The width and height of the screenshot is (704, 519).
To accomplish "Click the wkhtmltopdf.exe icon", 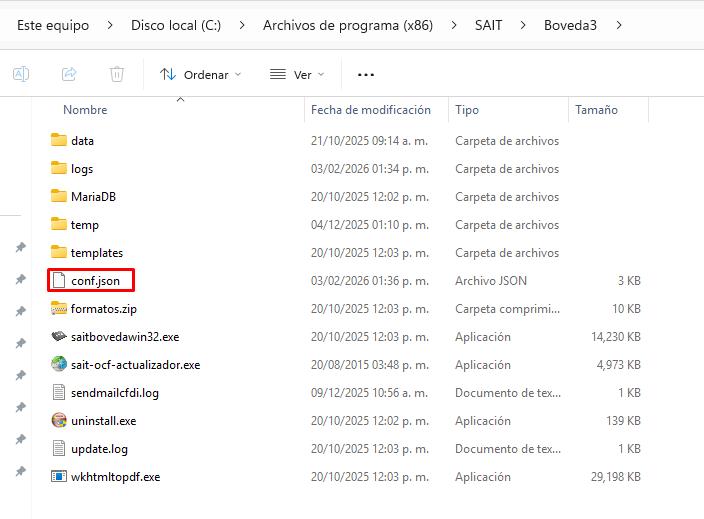I will click(x=59, y=477).
